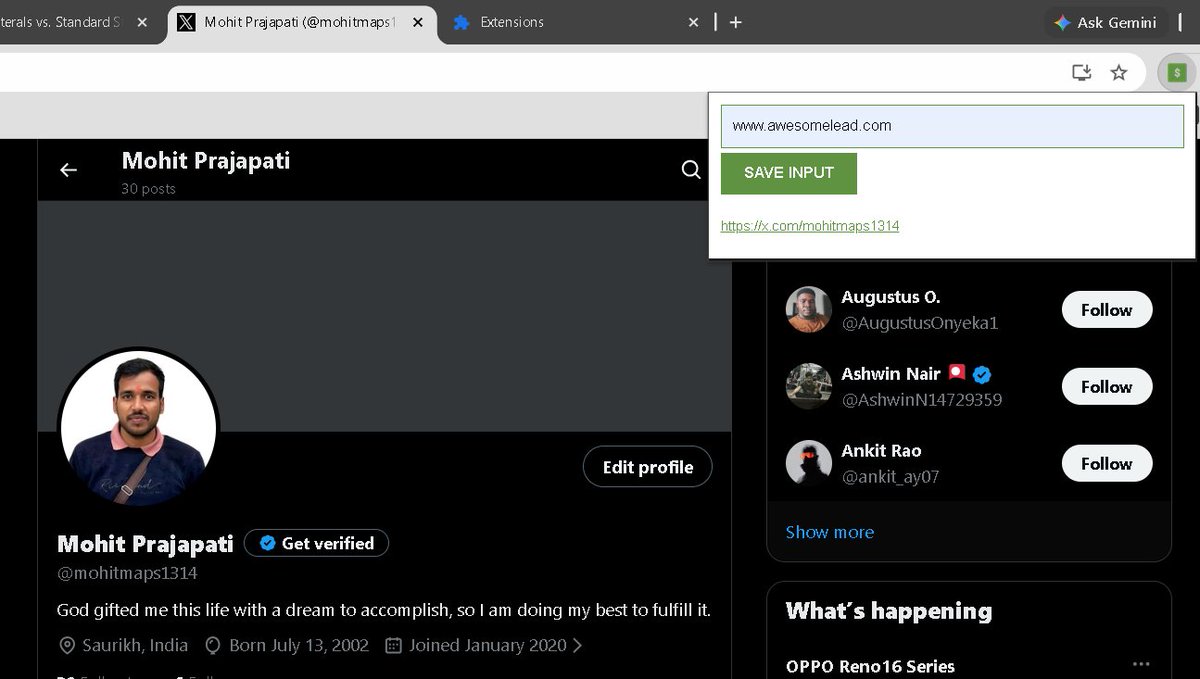This screenshot has width=1200, height=679.
Task: Open Mohit Prajapati's profile picture
Action: coord(138,427)
